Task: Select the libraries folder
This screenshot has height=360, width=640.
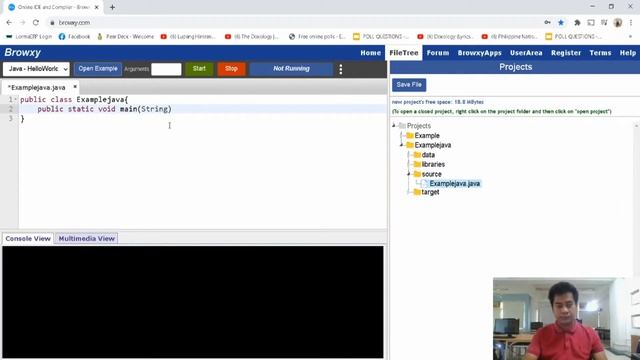Action: pos(433,164)
